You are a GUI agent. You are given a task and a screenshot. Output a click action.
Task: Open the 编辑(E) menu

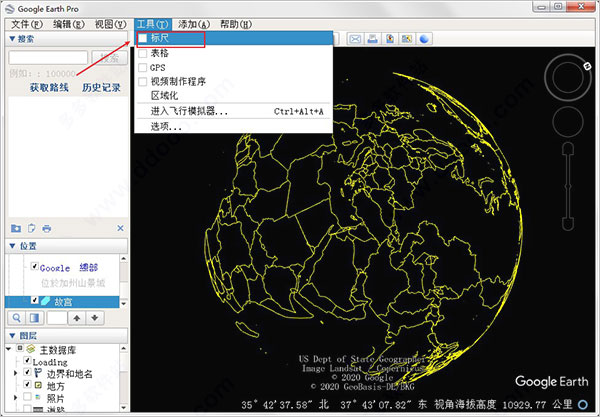click(68, 24)
